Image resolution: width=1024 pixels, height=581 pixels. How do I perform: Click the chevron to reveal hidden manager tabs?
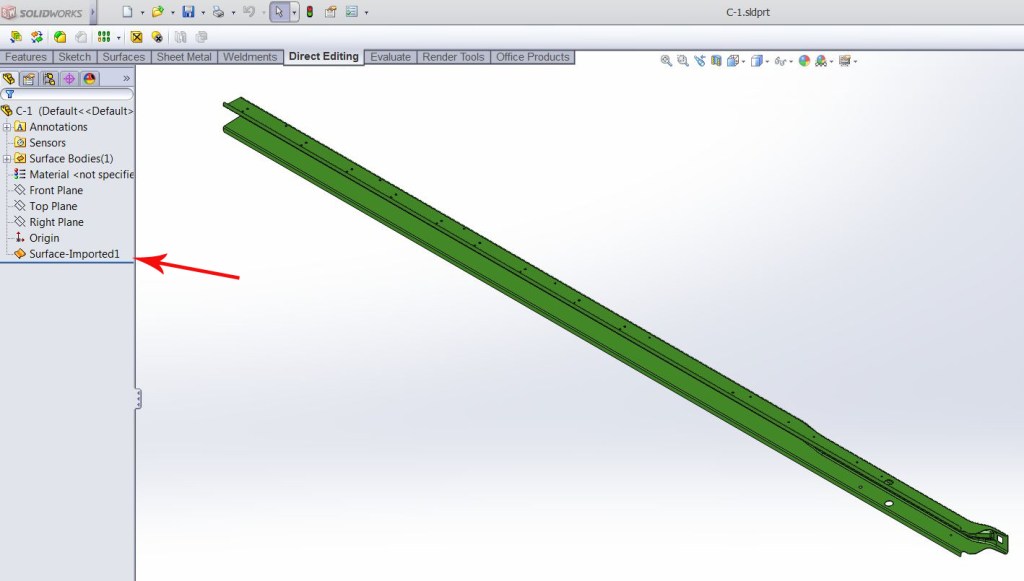pos(126,78)
